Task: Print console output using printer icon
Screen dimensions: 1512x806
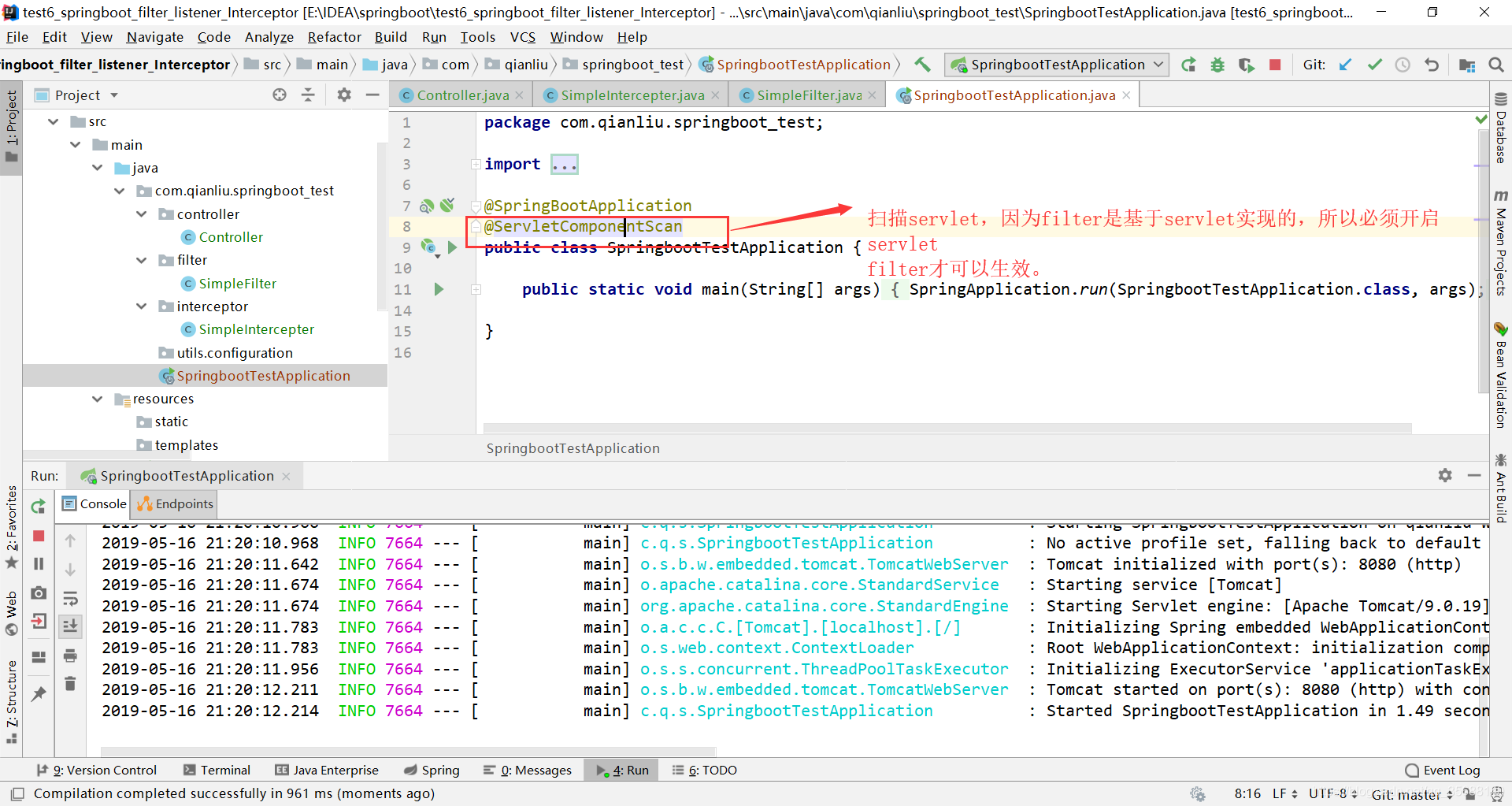Action: (70, 656)
